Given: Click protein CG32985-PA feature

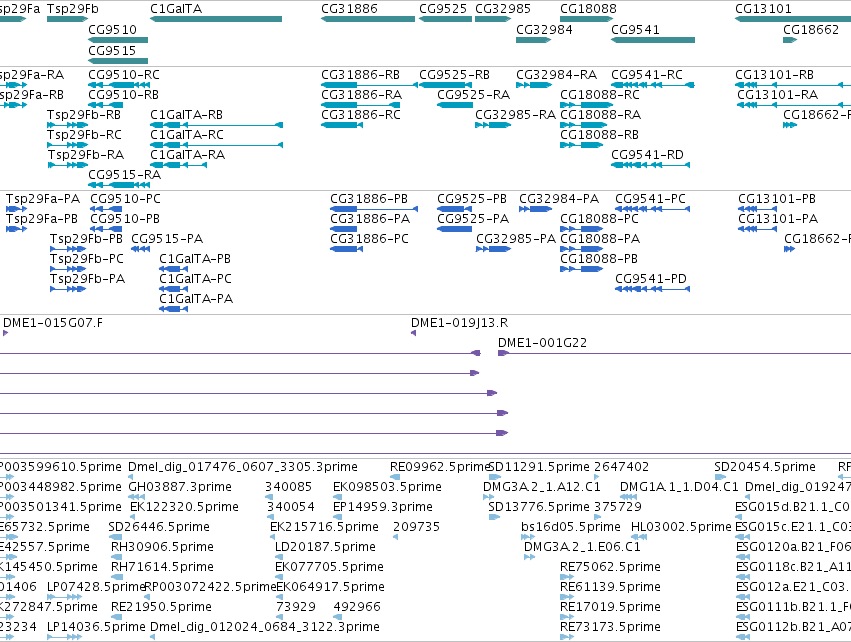Looking at the screenshot, I should coord(493,249).
